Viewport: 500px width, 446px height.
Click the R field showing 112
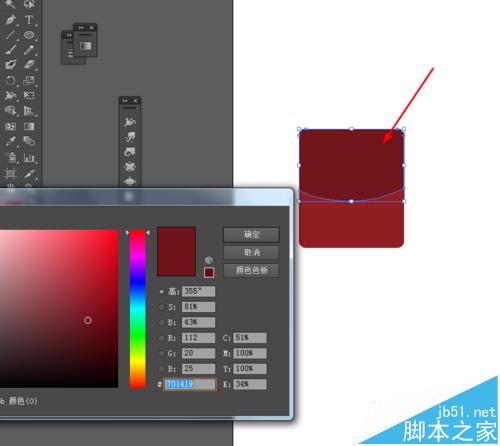[198, 338]
